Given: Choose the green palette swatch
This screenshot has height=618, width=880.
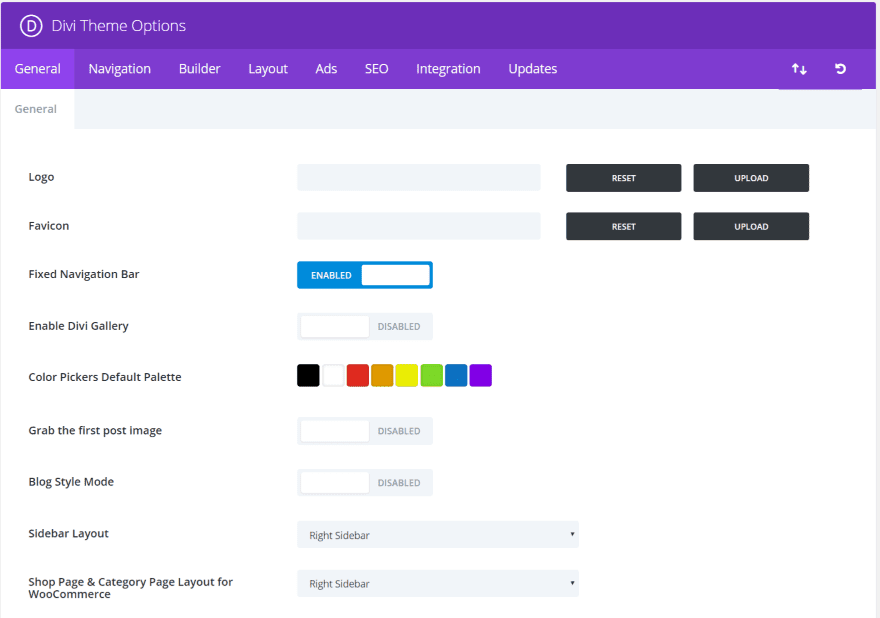Looking at the screenshot, I should [x=432, y=376].
